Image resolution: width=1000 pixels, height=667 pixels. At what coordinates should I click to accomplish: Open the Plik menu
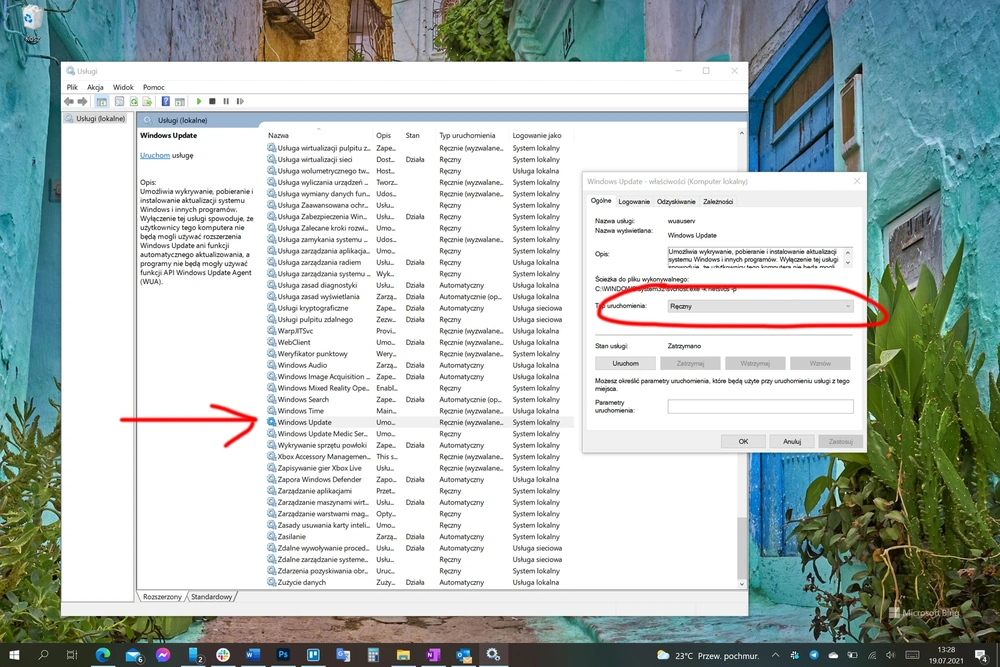coord(72,87)
